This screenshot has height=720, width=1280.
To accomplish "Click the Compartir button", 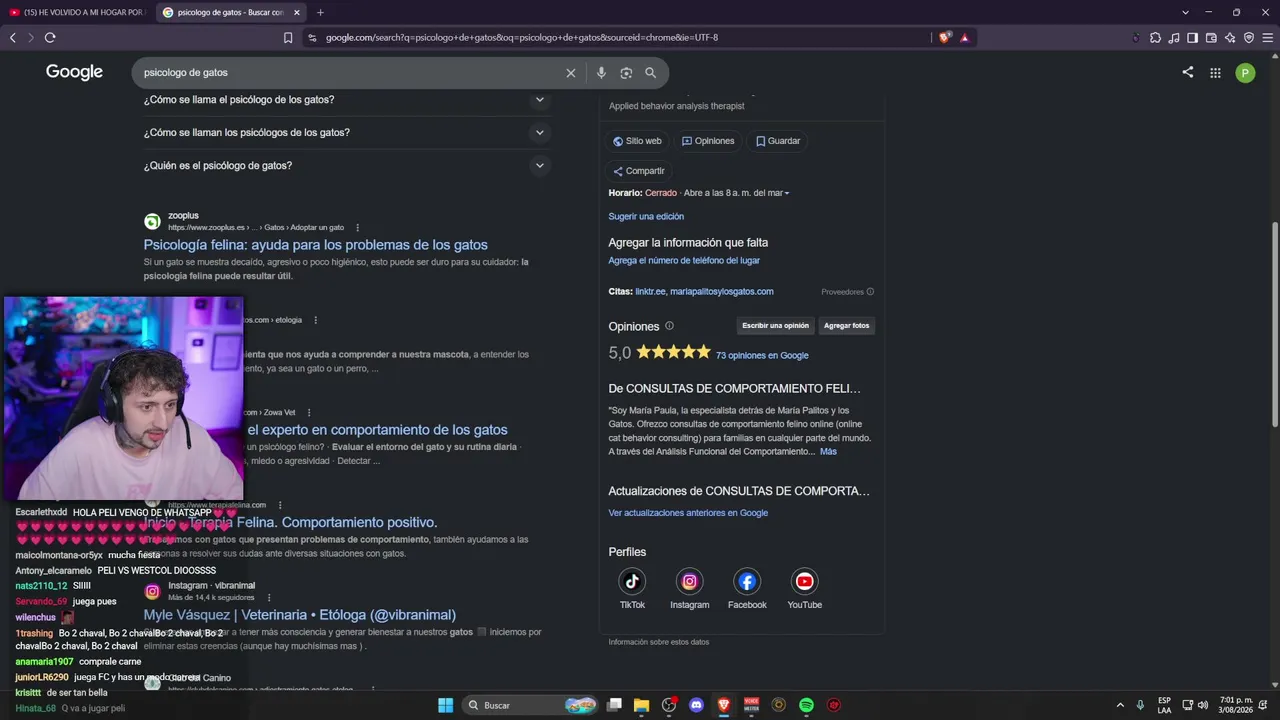I will pos(638,171).
